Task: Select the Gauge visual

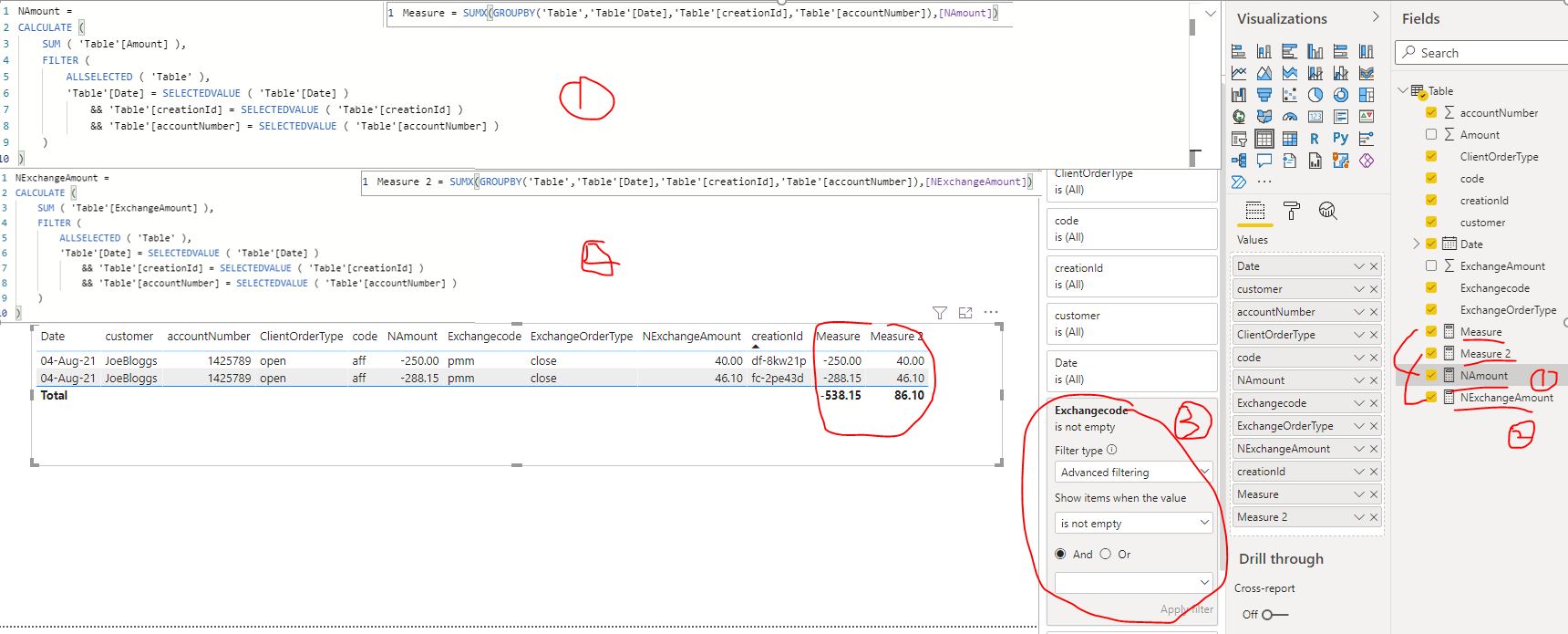Action: click(1289, 117)
